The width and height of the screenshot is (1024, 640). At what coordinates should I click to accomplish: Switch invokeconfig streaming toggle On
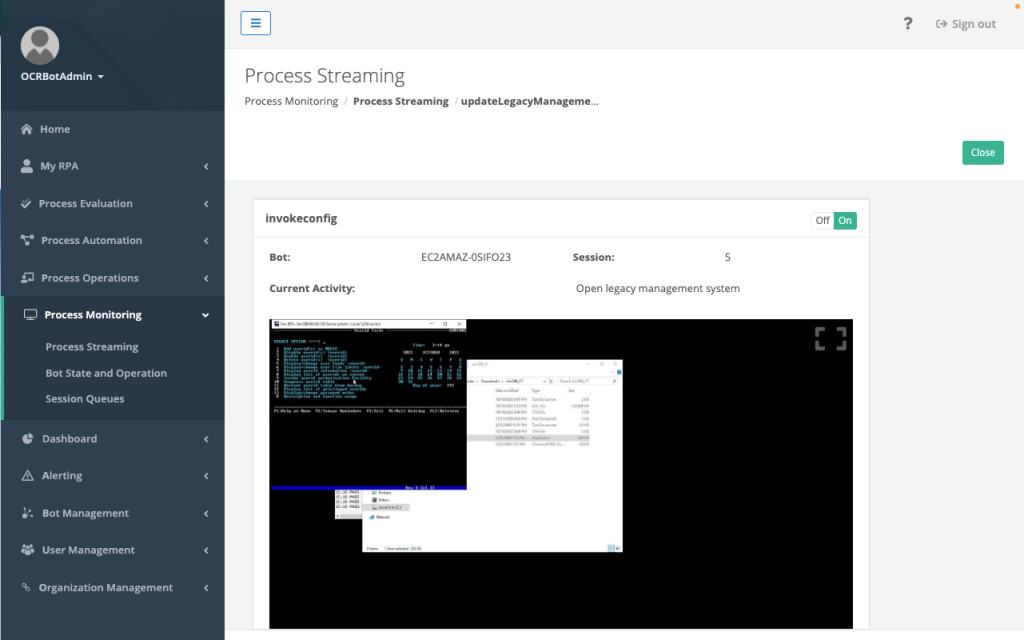pyautogui.click(x=845, y=221)
